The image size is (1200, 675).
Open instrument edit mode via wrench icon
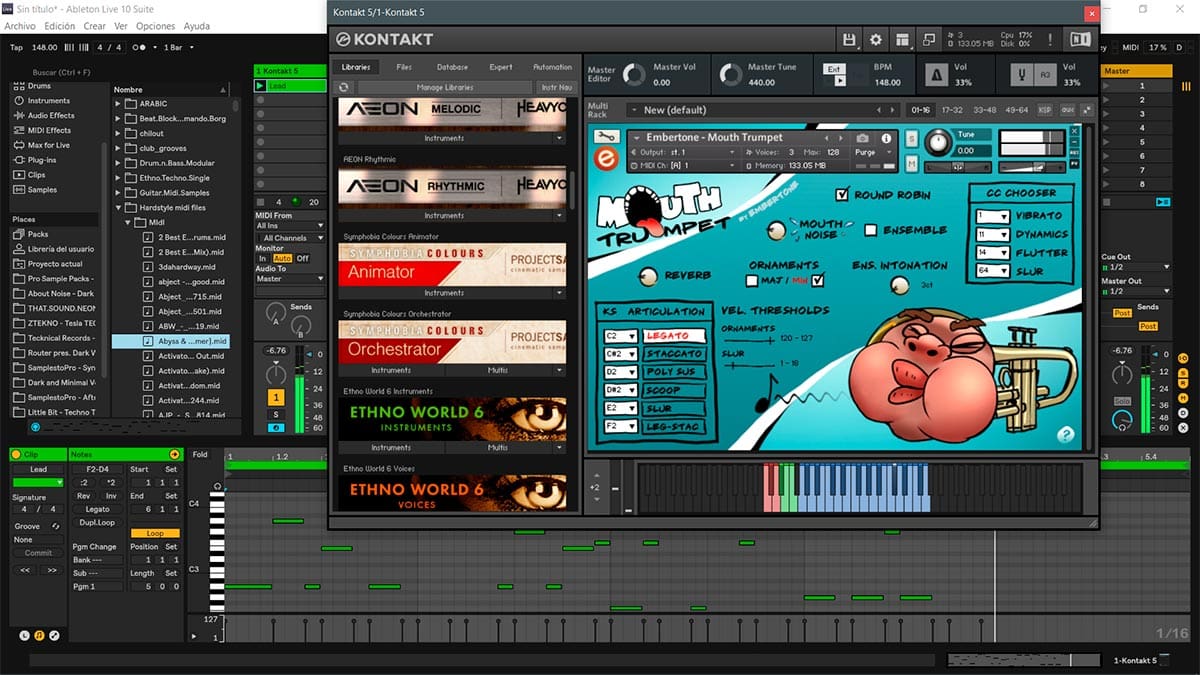point(605,137)
